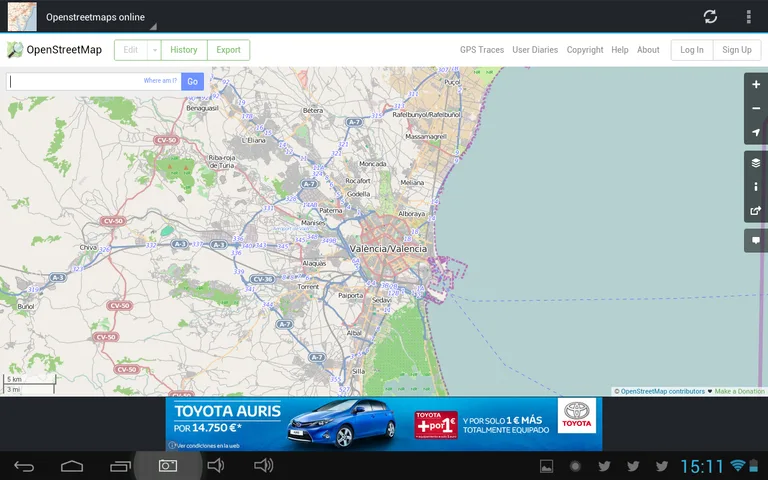
Task: Open 'Ver condiciones en la web' ad info
Action: [204, 446]
